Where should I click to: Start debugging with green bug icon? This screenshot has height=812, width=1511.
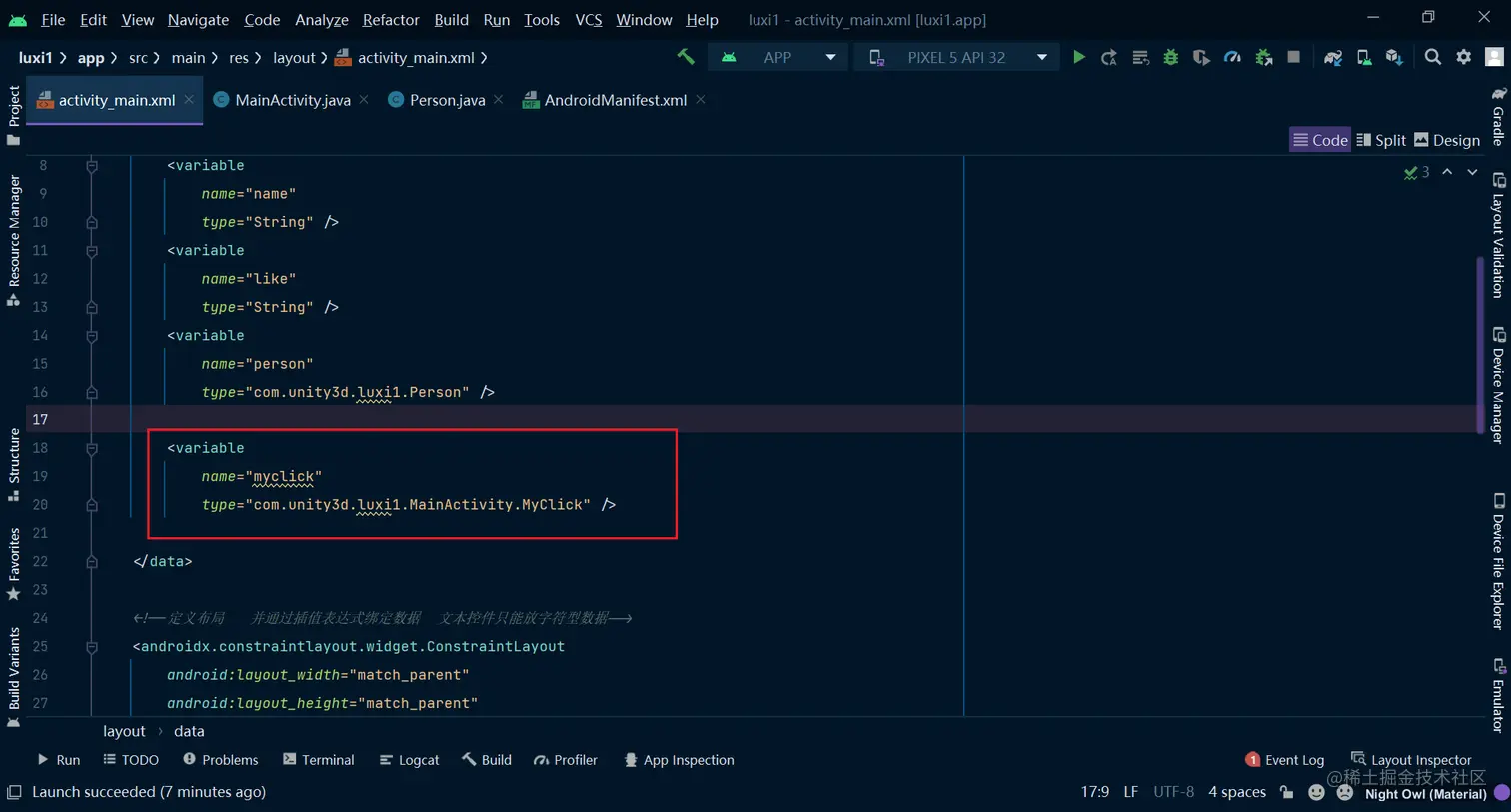click(x=1170, y=57)
